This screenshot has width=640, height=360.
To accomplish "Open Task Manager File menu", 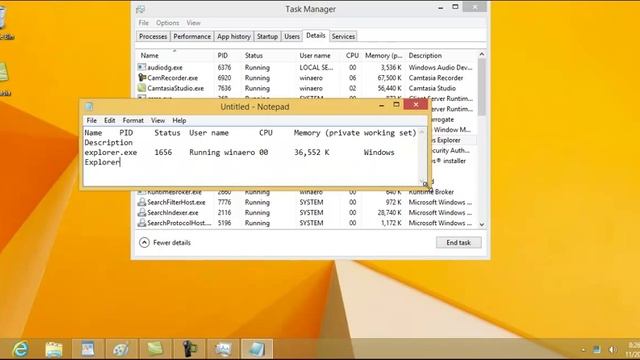I will [x=144, y=23].
